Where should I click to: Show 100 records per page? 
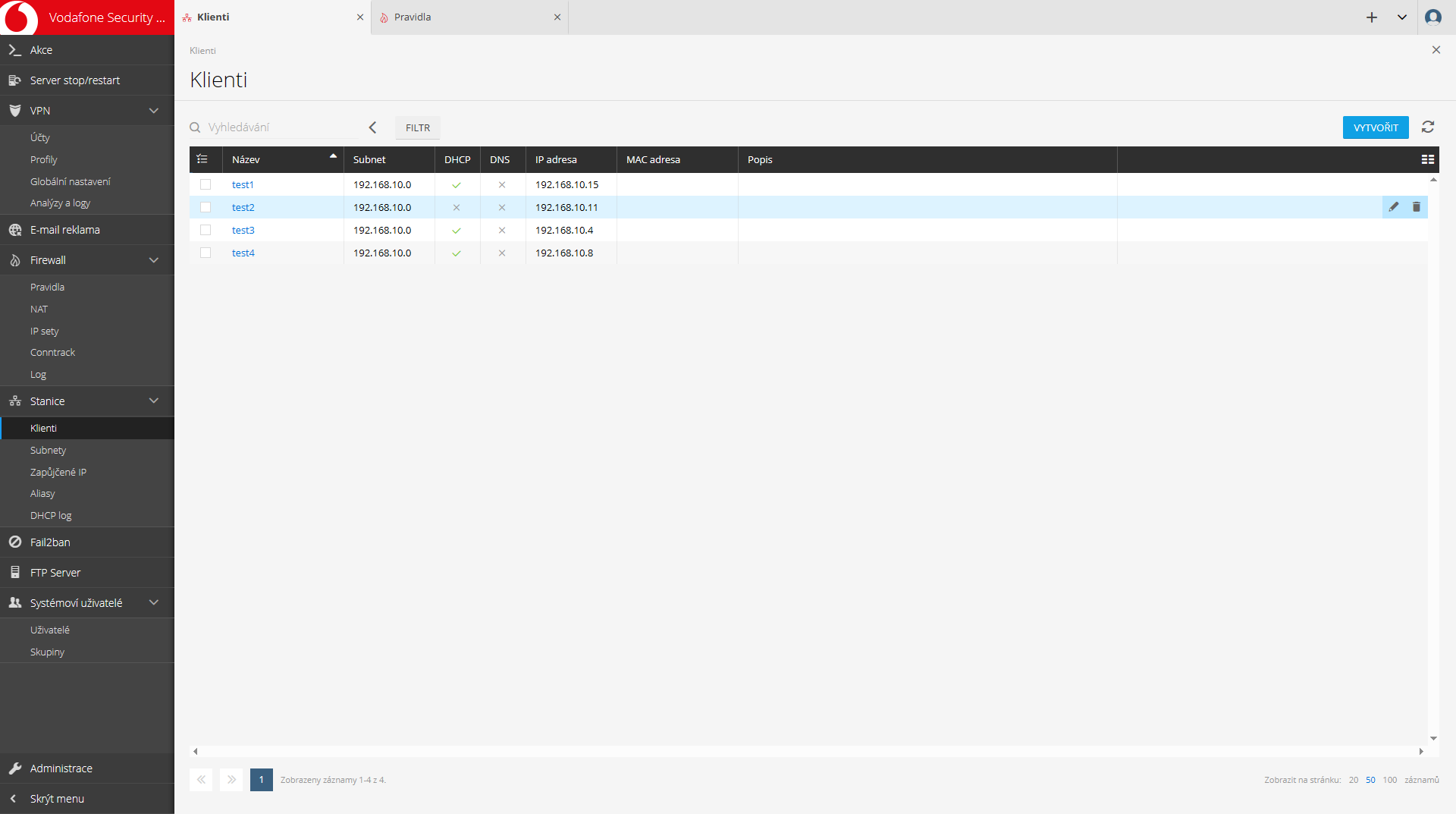tap(1390, 780)
